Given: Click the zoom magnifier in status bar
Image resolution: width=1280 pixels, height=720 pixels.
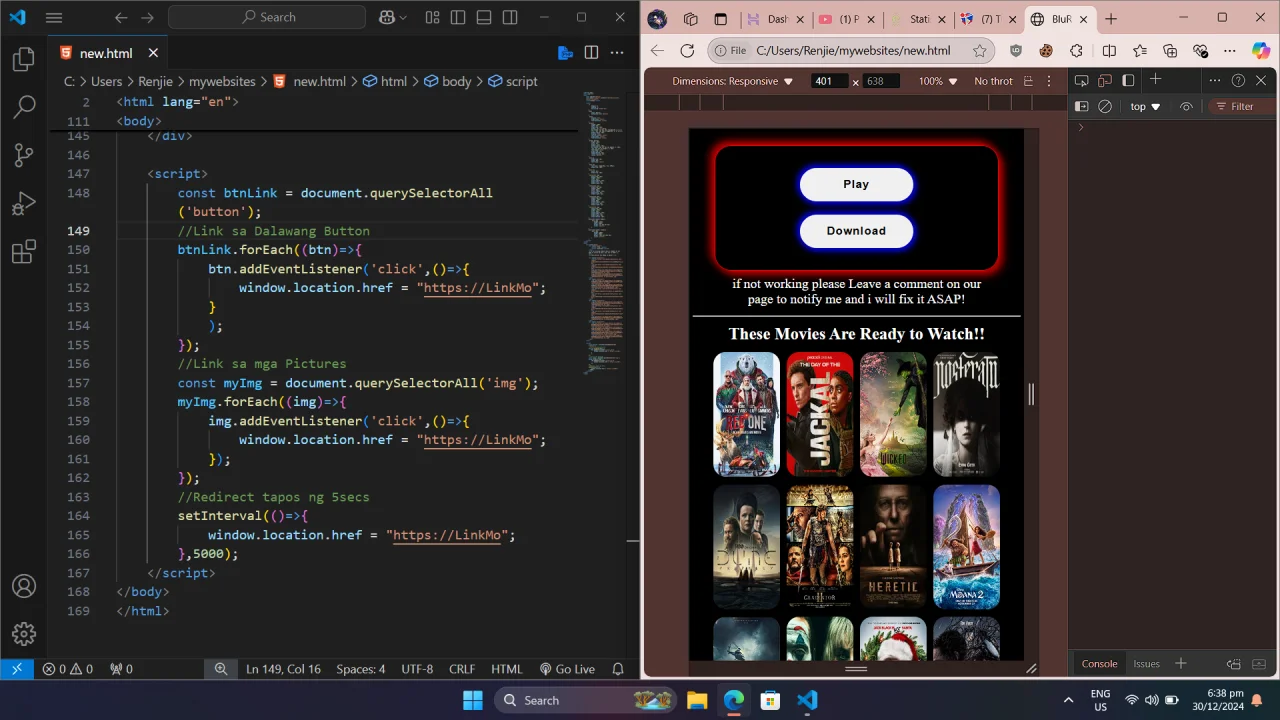Looking at the screenshot, I should [221, 669].
